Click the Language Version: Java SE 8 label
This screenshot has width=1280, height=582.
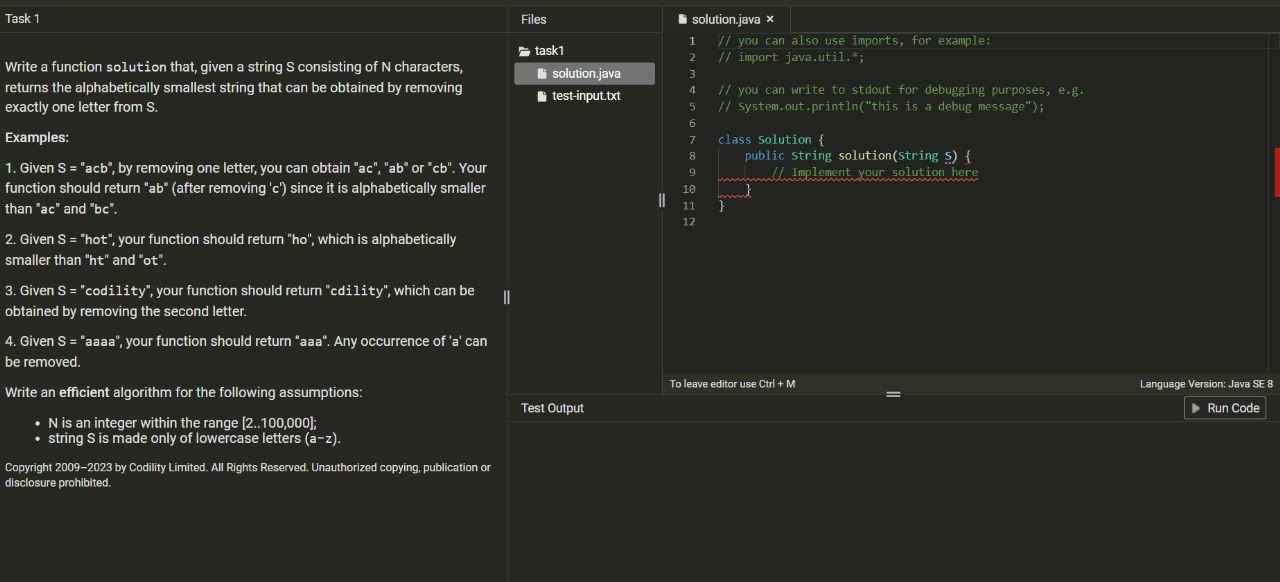point(1207,383)
